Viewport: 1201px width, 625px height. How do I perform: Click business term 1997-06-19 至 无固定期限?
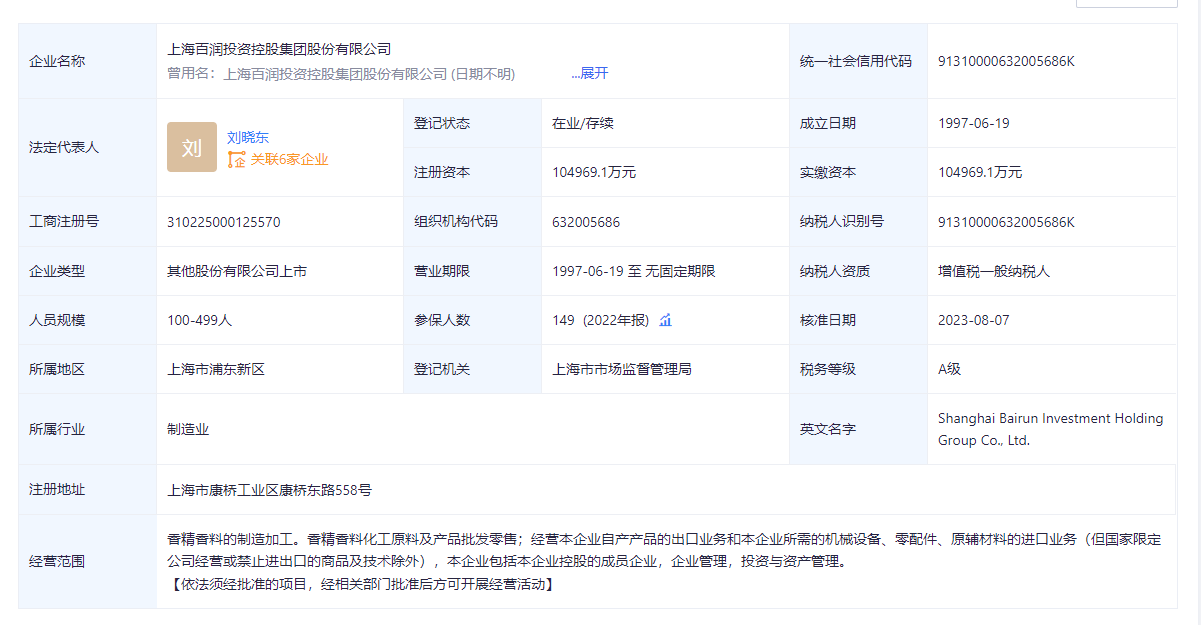coord(634,271)
